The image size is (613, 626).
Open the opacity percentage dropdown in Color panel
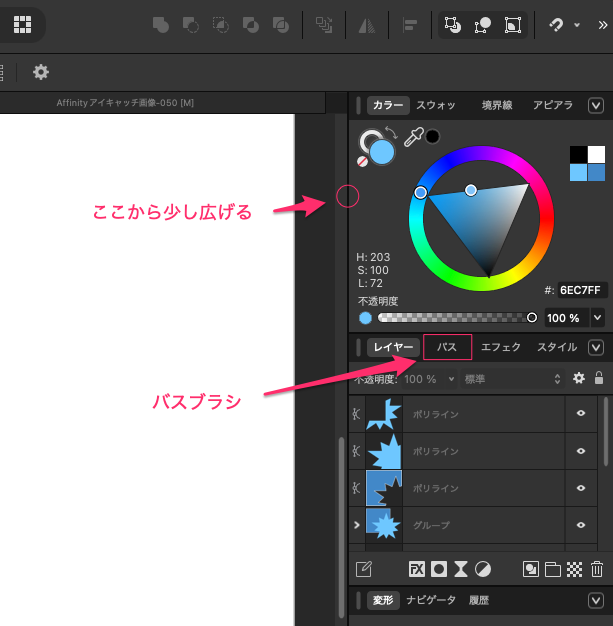[x=598, y=317]
